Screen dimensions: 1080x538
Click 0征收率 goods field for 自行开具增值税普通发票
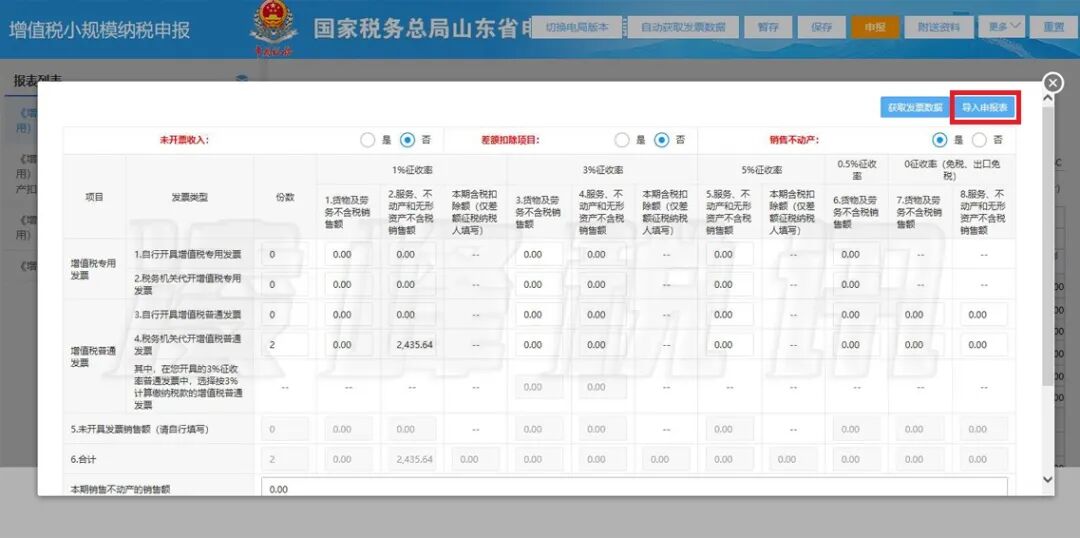(920, 315)
